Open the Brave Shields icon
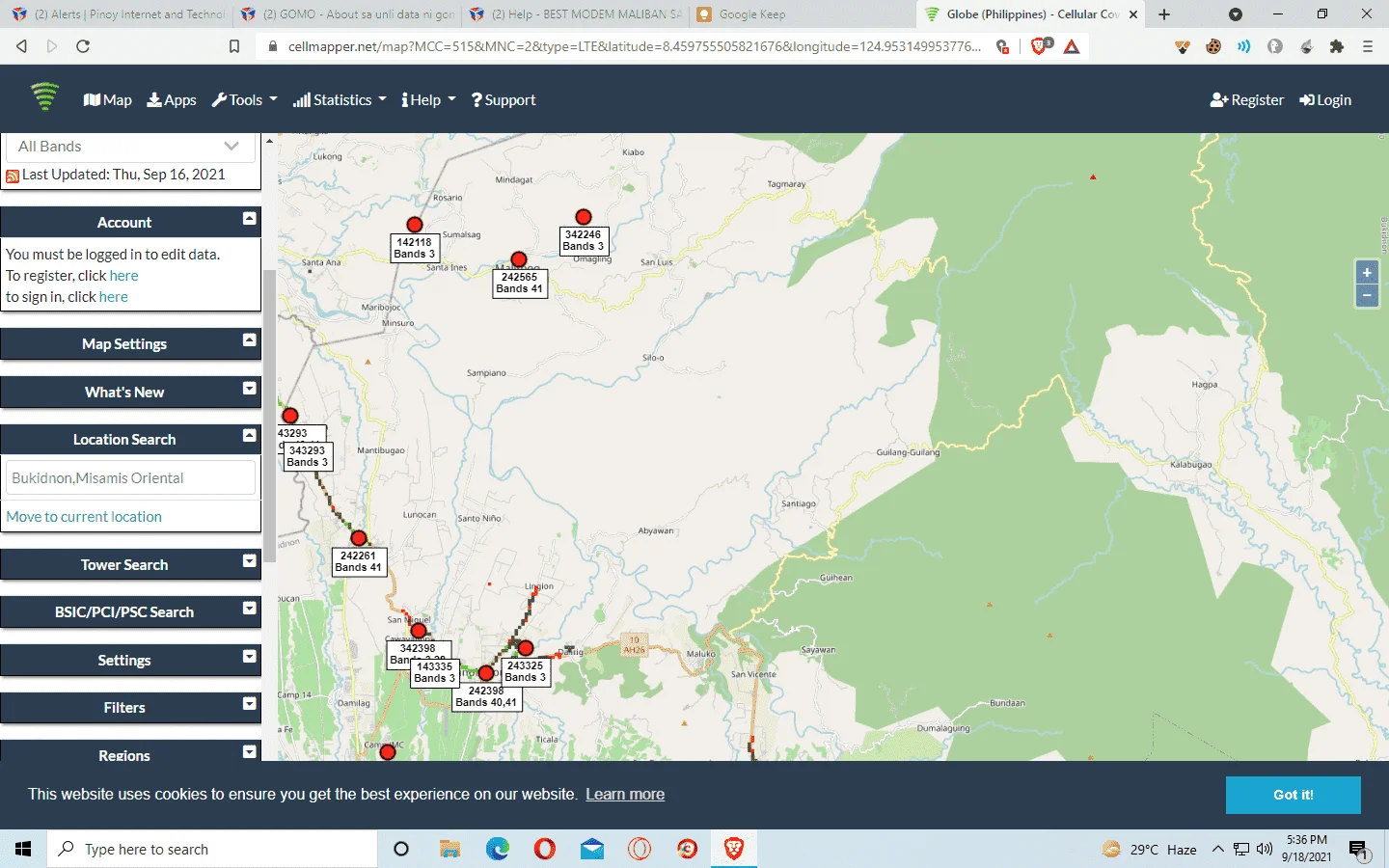This screenshot has width=1389, height=868. [x=1040, y=46]
